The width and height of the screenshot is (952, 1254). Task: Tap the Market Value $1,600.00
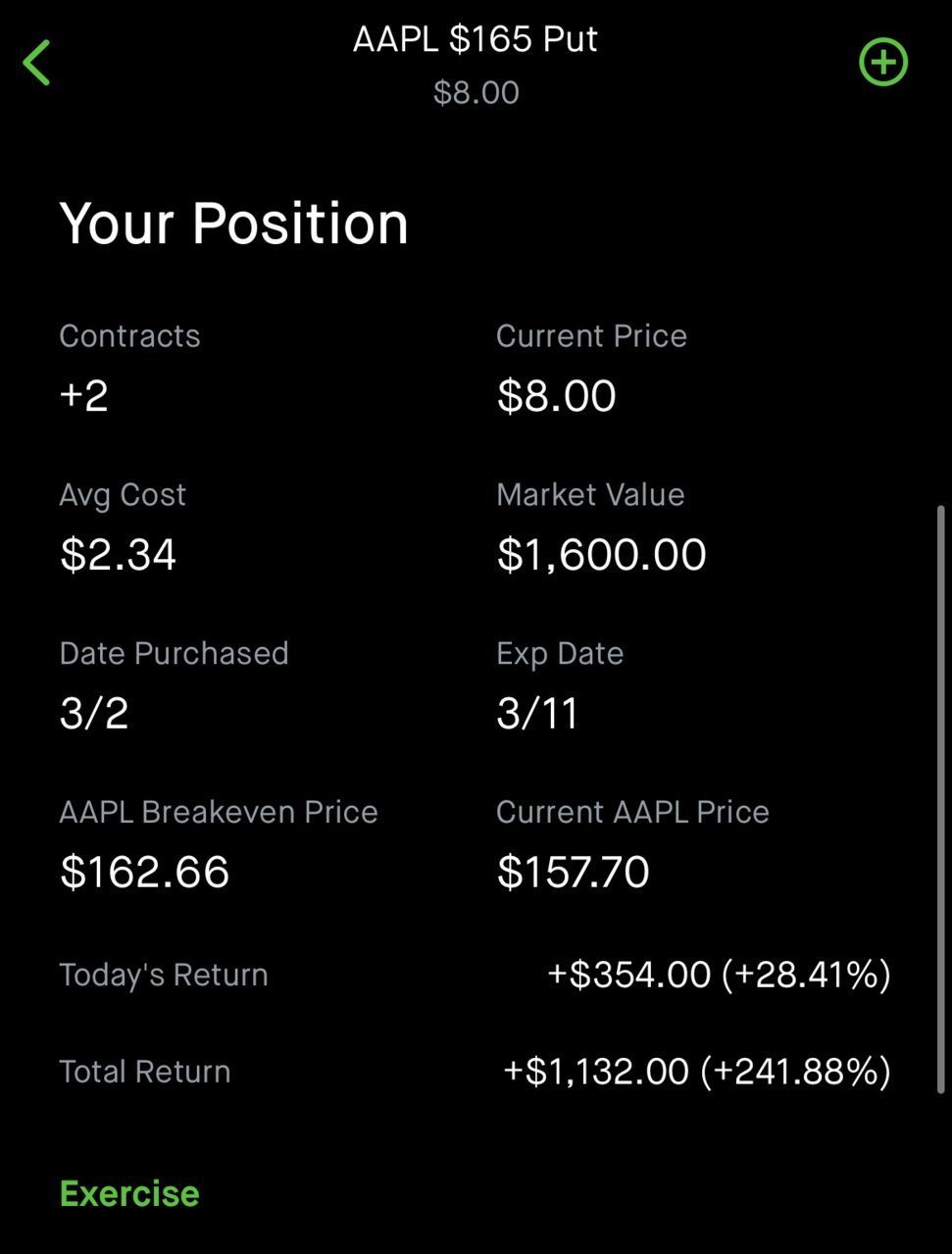click(601, 554)
